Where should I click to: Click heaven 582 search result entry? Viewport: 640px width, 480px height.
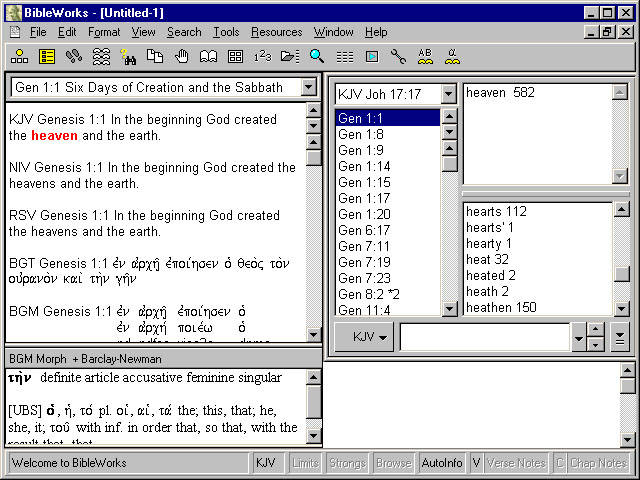pos(500,93)
